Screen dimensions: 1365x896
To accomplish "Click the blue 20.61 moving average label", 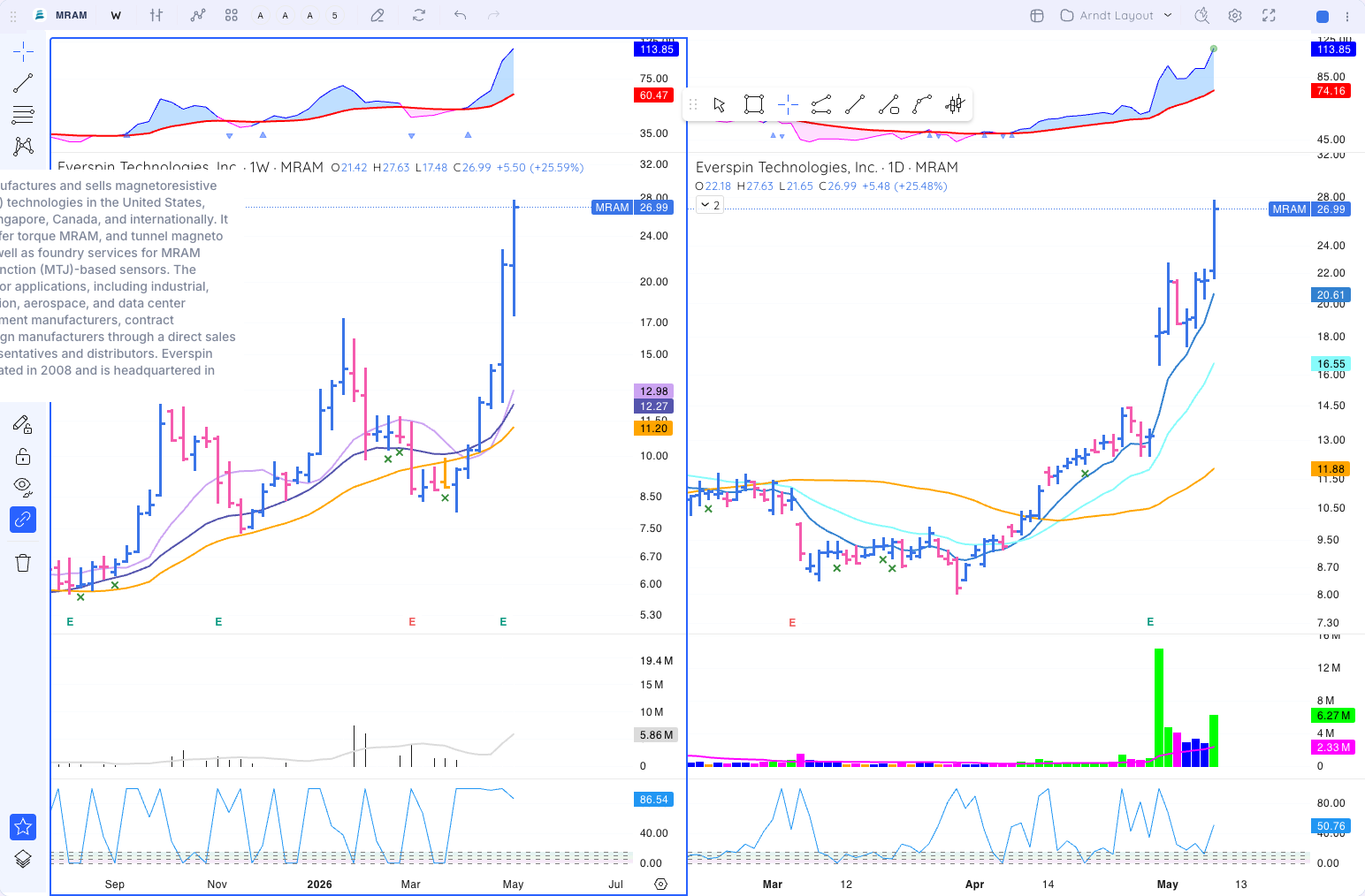I will click(x=1331, y=296).
